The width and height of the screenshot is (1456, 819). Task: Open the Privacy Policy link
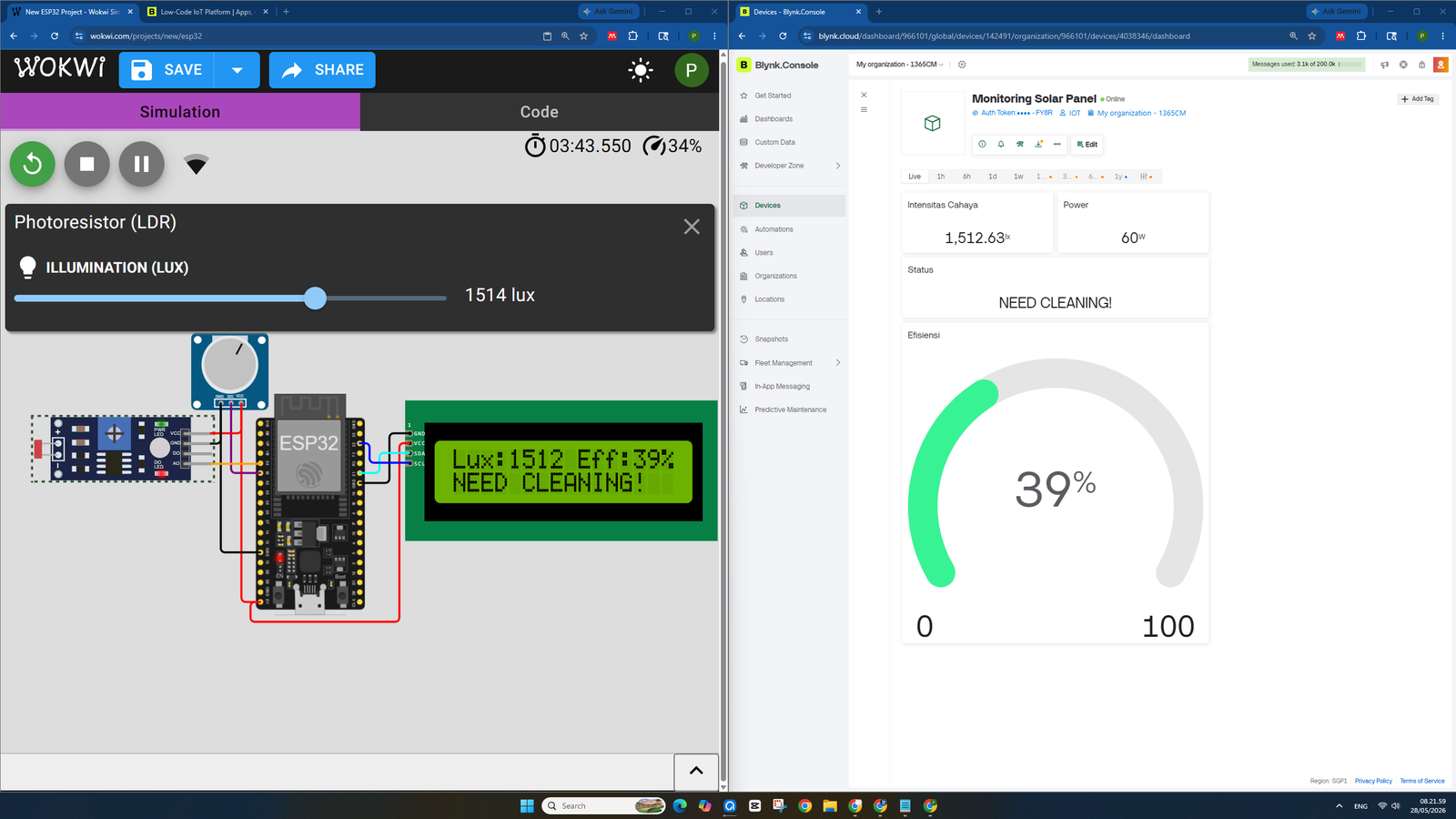(1373, 781)
